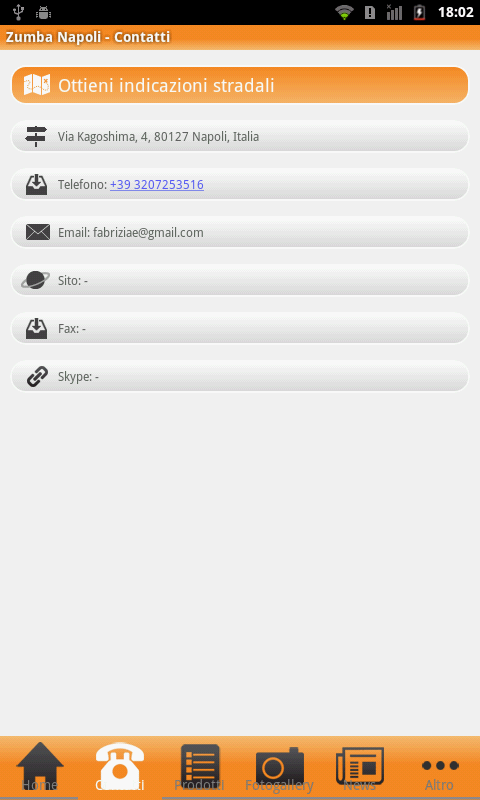Switch to the Prodotti tab

199,768
